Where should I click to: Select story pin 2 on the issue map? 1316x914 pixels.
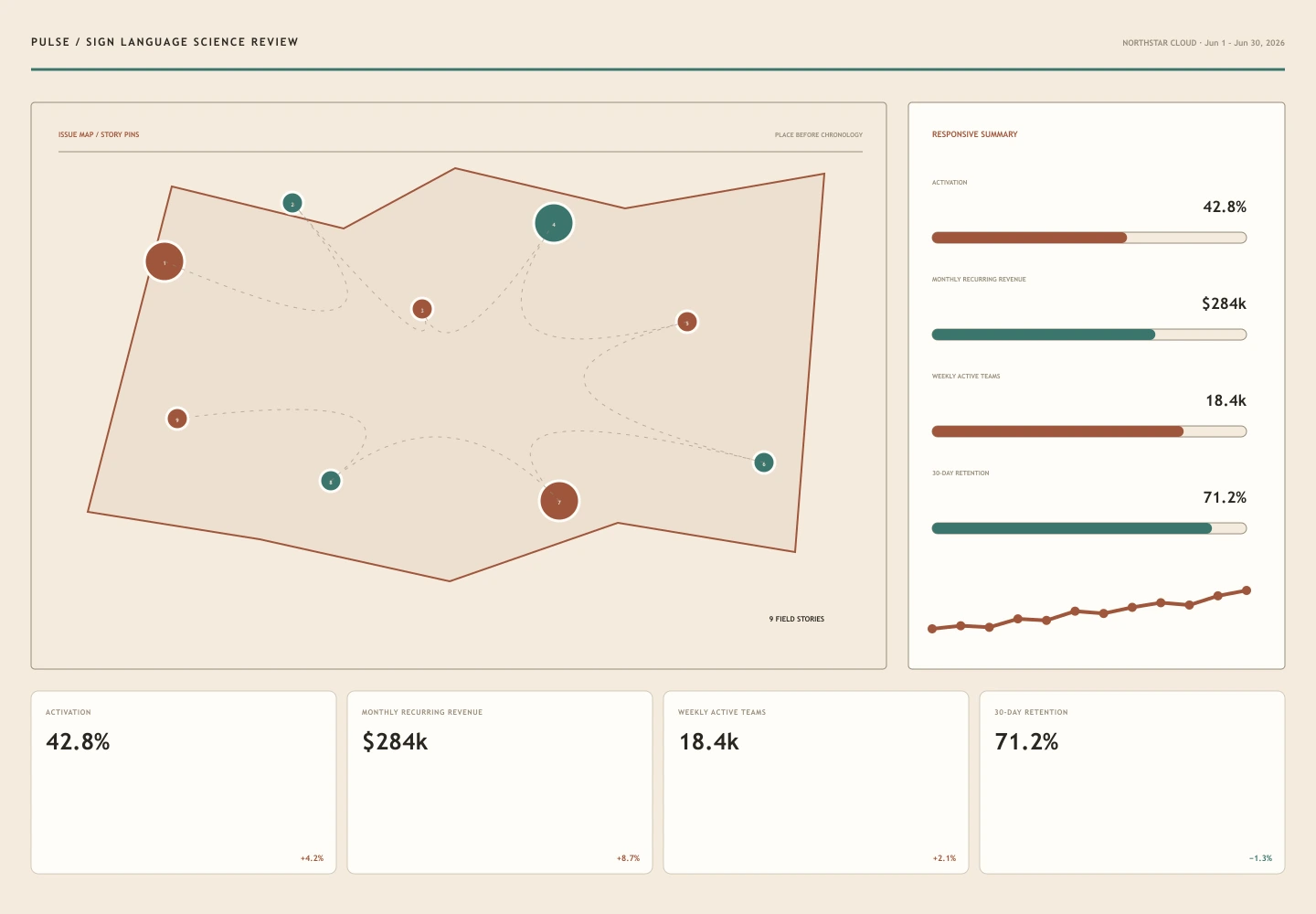292,203
